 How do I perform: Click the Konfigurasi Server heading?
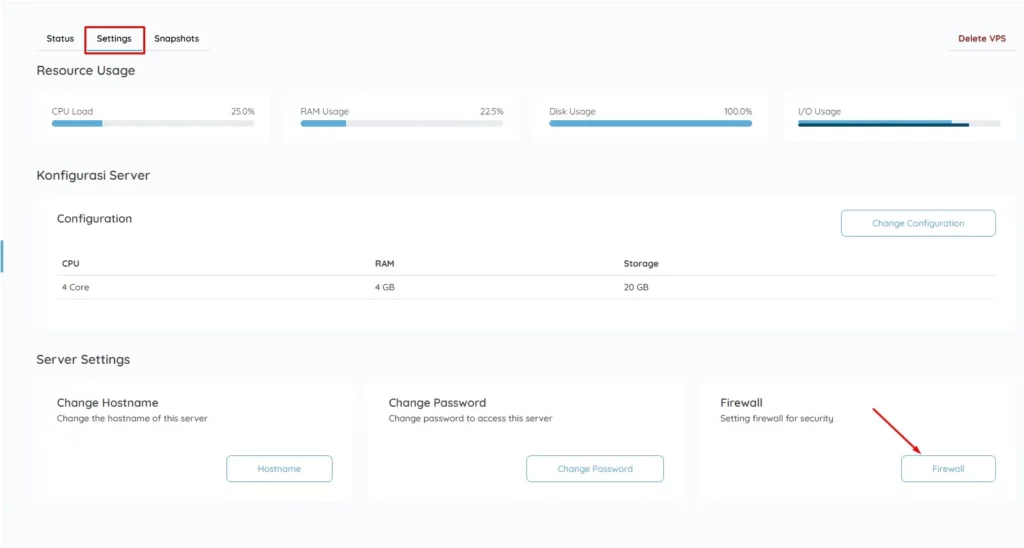[x=93, y=175]
